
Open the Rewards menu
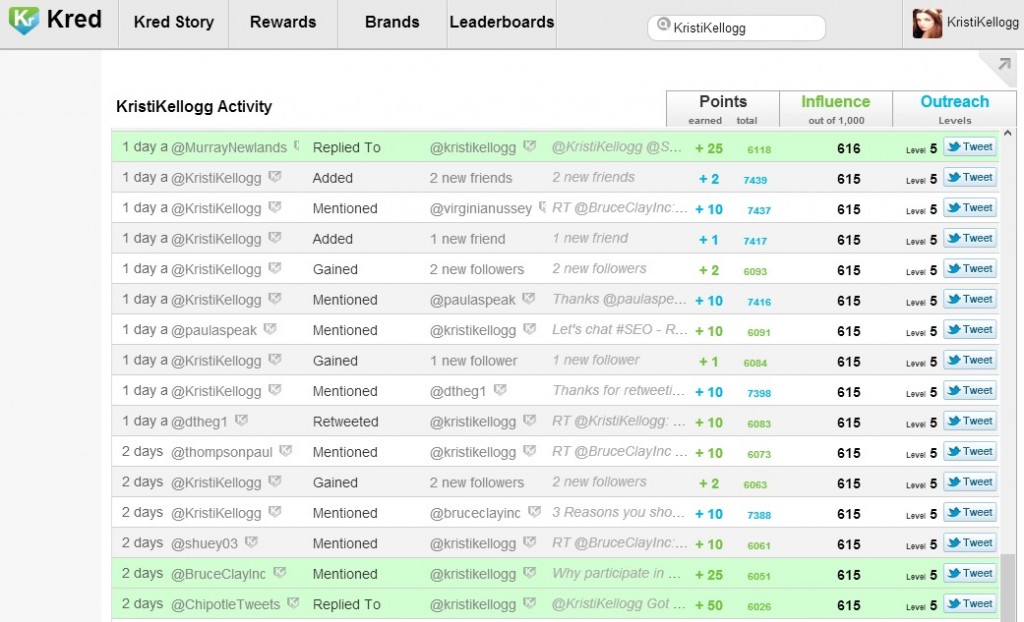(x=283, y=22)
